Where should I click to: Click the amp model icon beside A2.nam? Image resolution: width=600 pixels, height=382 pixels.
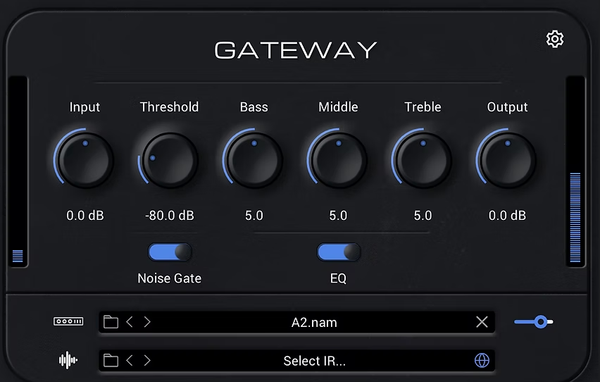coord(68,321)
